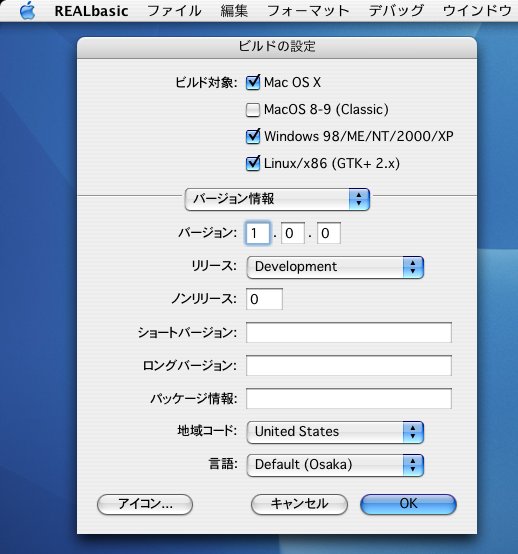
Task: Open the 地域コード United States dropdown
Action: [335, 432]
